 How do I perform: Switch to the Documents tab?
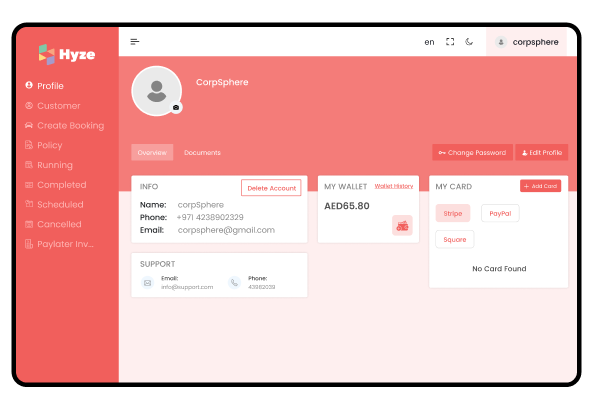[x=202, y=152]
